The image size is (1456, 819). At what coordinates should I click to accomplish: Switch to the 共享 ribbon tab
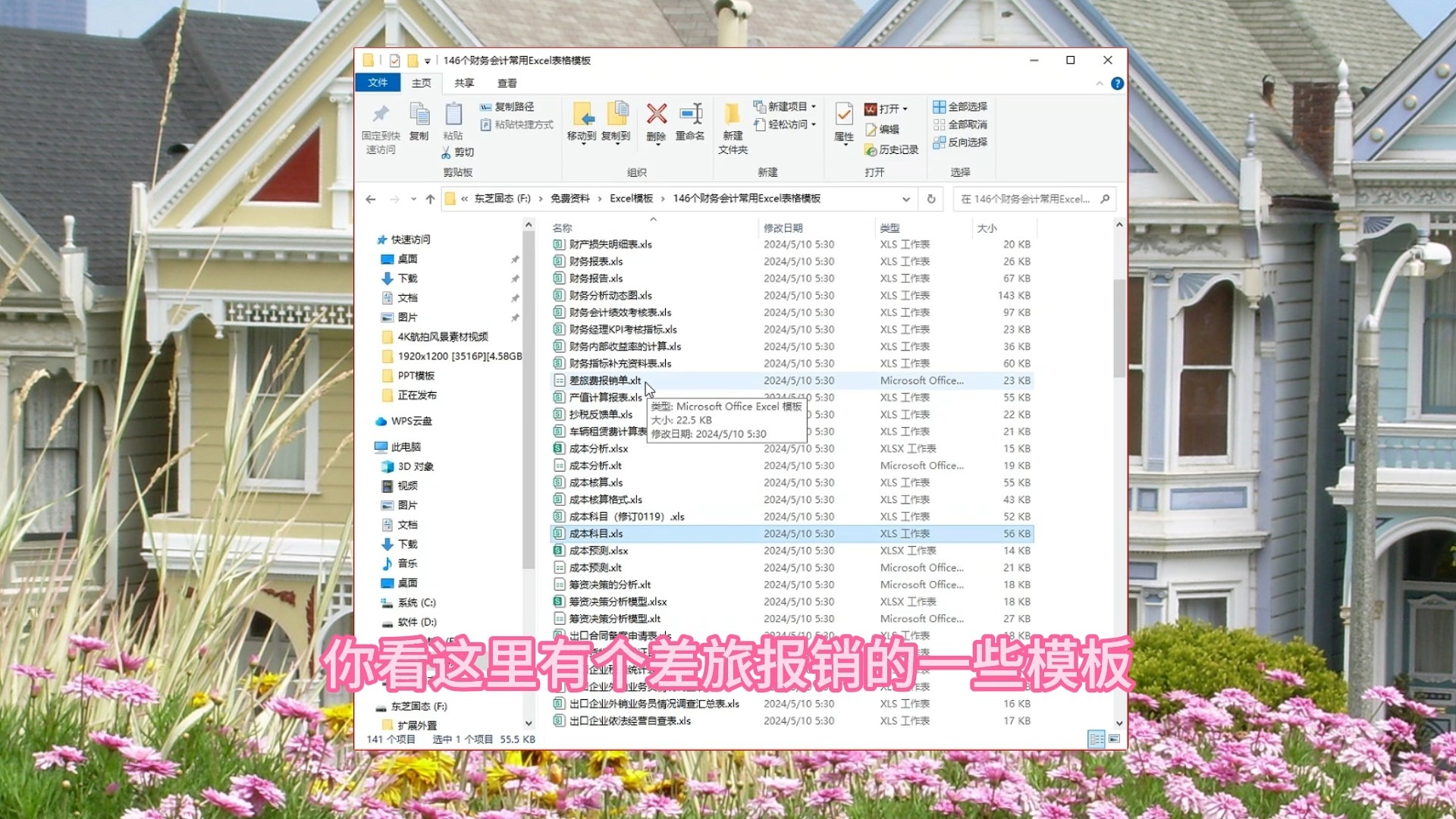[465, 83]
